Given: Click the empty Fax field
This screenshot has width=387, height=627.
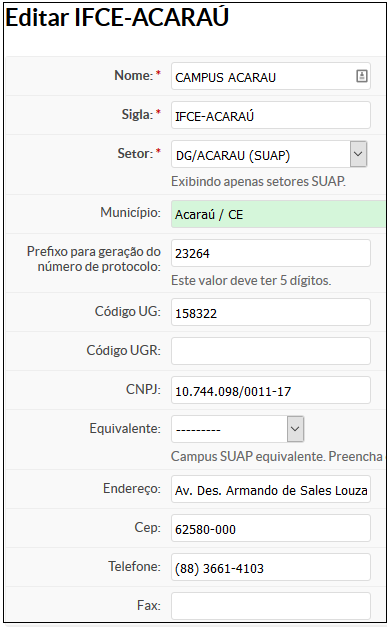Looking at the screenshot, I should point(271,606).
